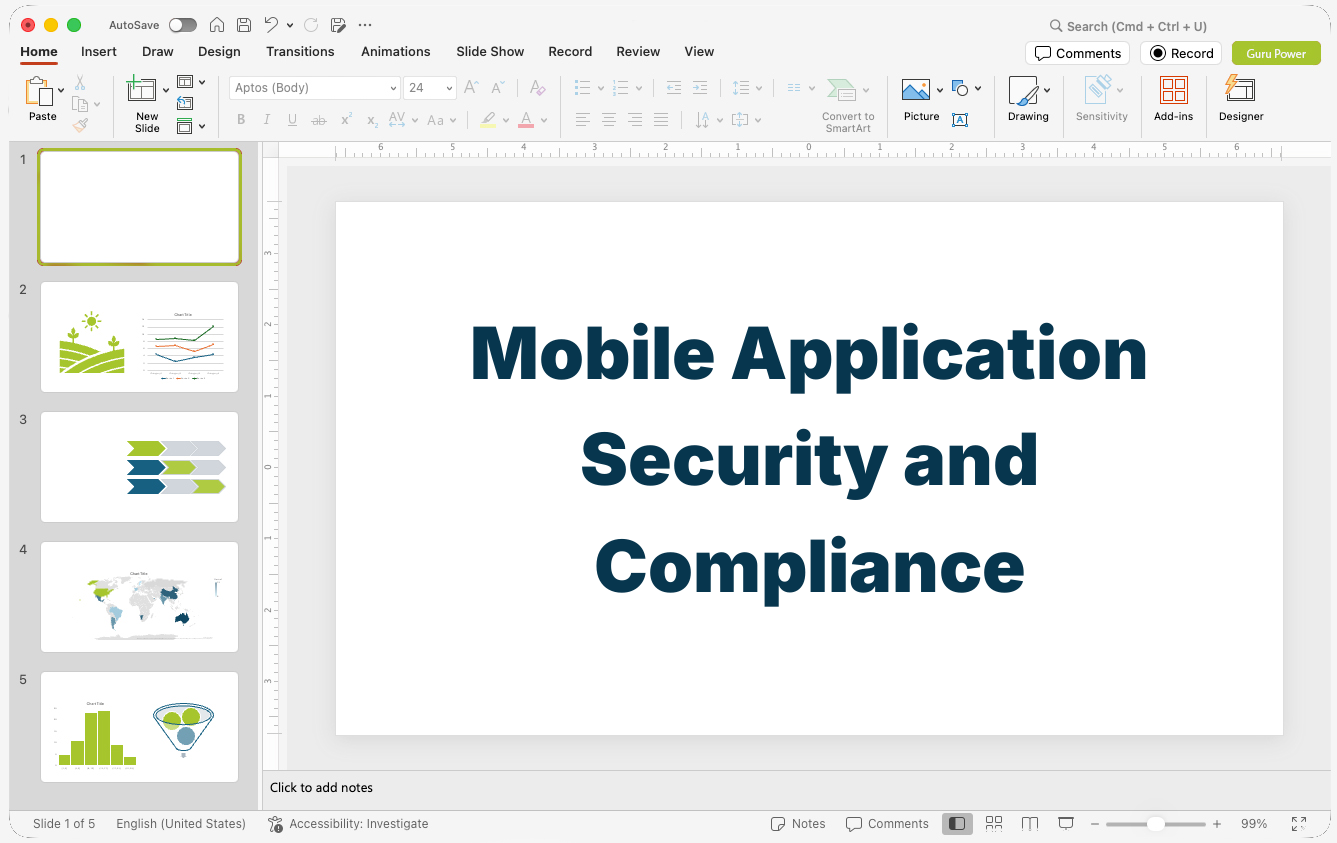Viewport: 1337px width, 843px height.
Task: Open the Home icon in the title bar
Action: pos(217,25)
